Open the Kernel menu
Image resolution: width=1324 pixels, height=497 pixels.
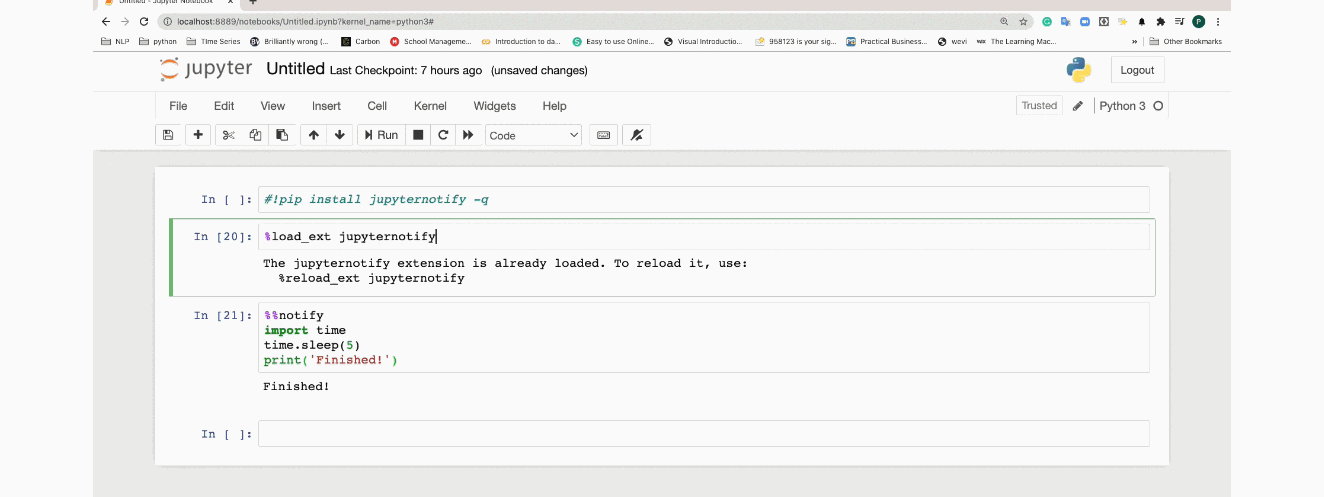pyautogui.click(x=430, y=106)
